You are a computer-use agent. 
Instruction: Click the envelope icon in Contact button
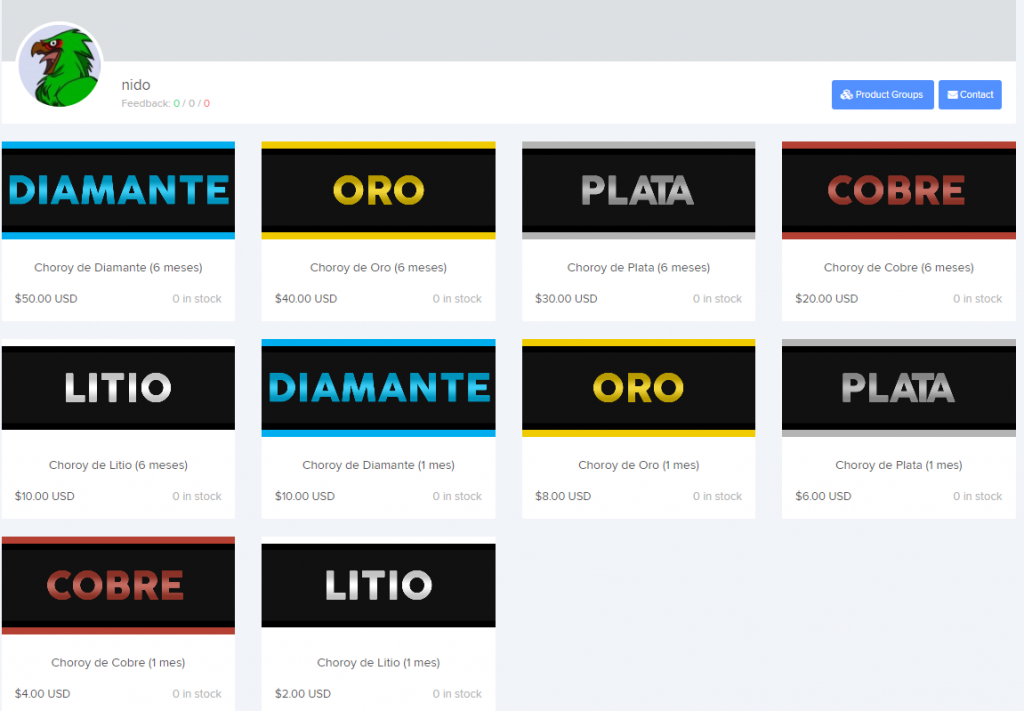pos(952,95)
